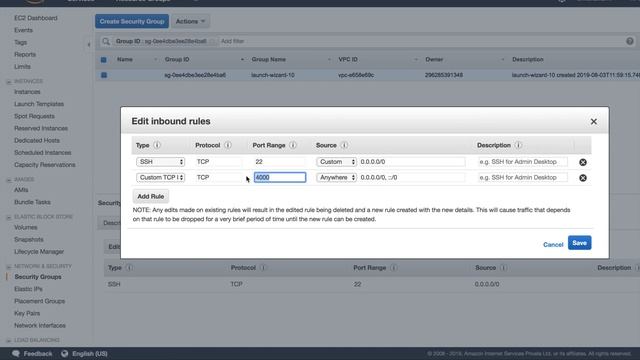Click the Type column info icon

(x=157, y=145)
